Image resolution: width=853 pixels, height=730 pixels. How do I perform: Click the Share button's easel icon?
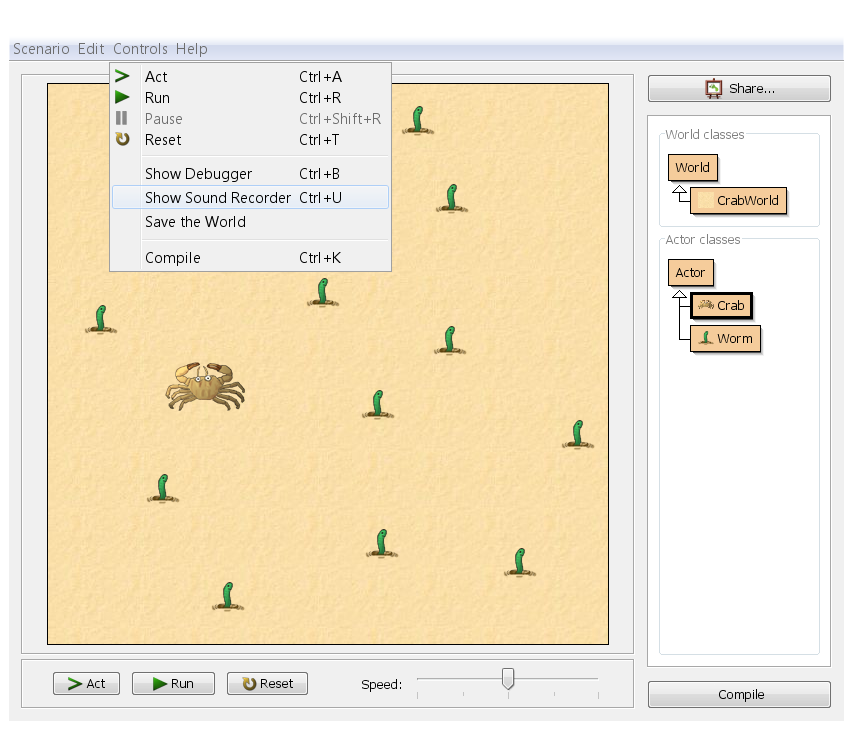pos(714,89)
